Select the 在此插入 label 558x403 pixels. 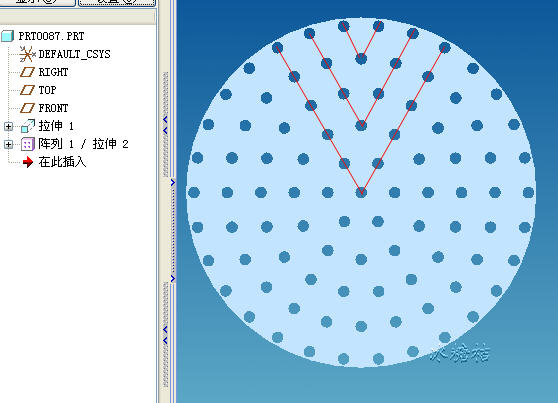click(62, 162)
